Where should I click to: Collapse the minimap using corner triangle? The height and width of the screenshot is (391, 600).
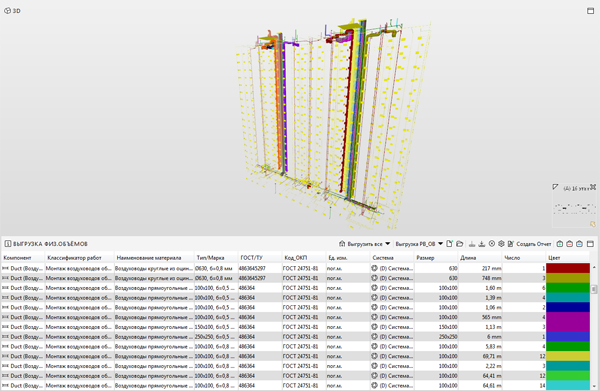555,187
